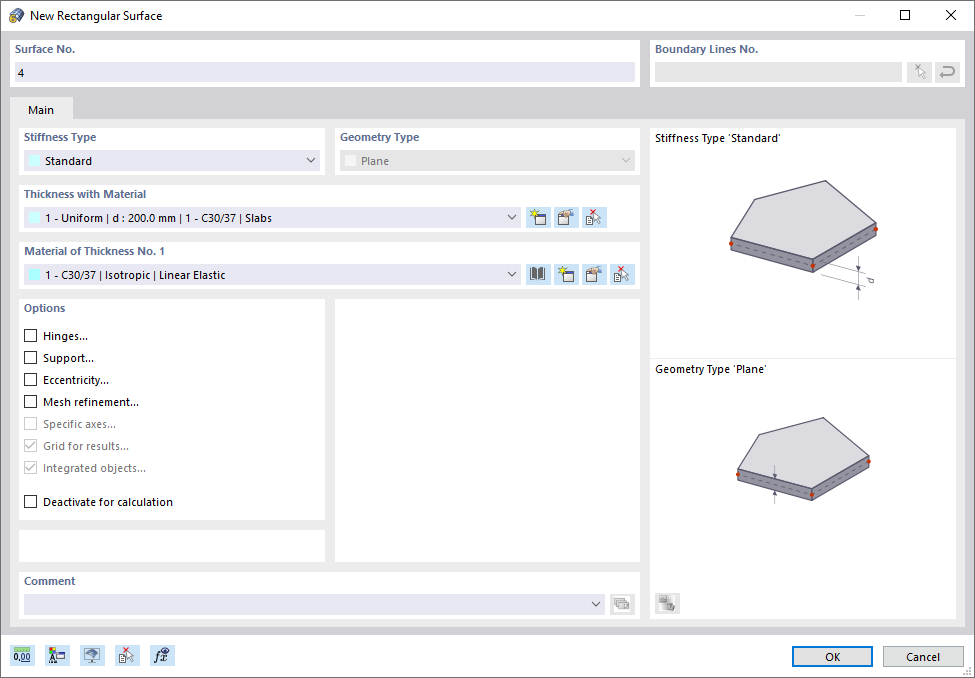Check the Eccentricity option
Screen dimensions: 975x678
tap(30, 379)
